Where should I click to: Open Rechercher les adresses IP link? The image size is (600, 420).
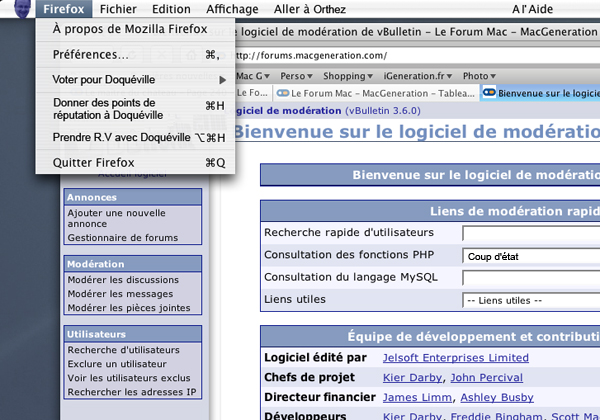coord(132,391)
